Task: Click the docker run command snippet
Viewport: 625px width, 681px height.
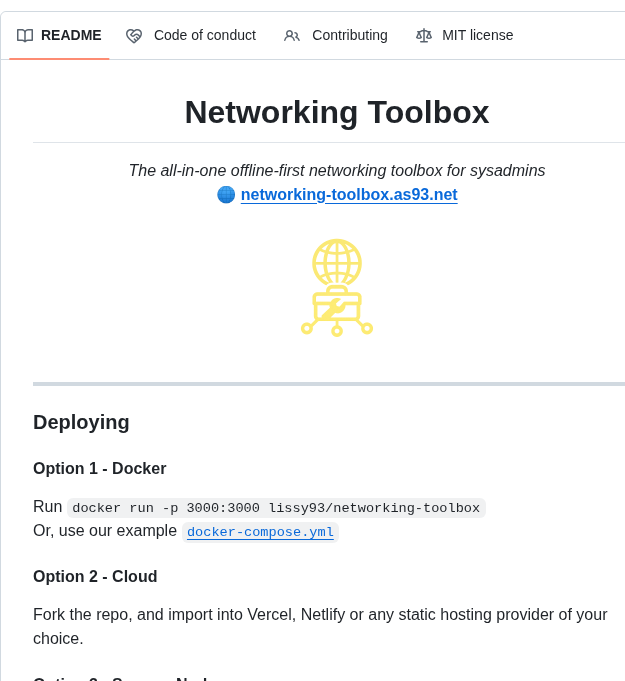Action: (276, 508)
